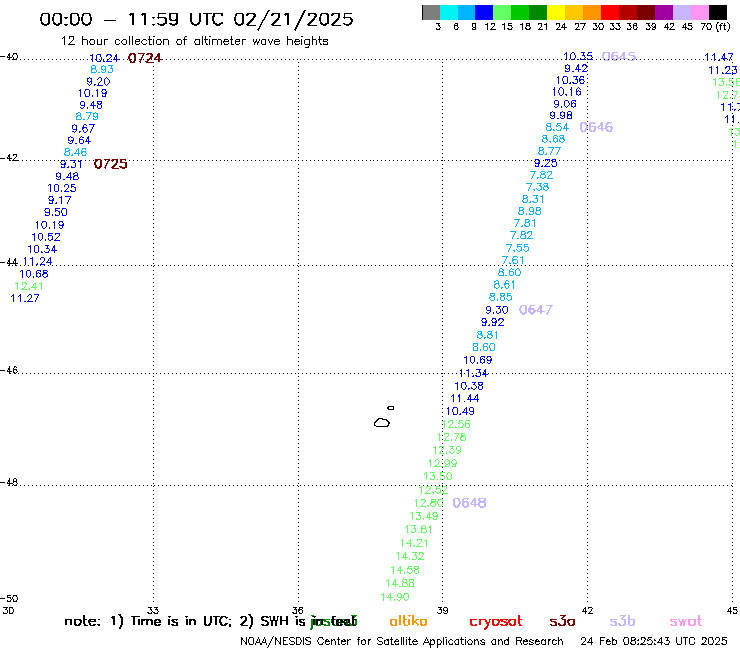This screenshot has height=650, width=740.
Task: Click the 10.52 wave height value
Action: pyautogui.click(x=46, y=237)
